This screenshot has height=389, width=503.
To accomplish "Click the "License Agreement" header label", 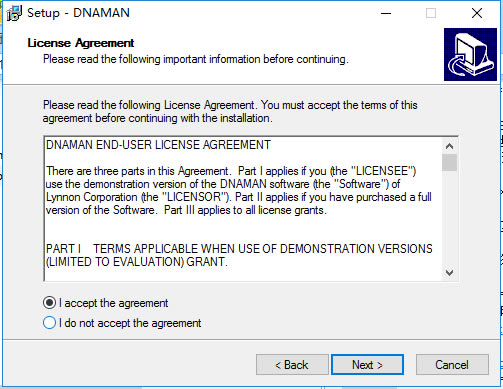I will 81,43.
